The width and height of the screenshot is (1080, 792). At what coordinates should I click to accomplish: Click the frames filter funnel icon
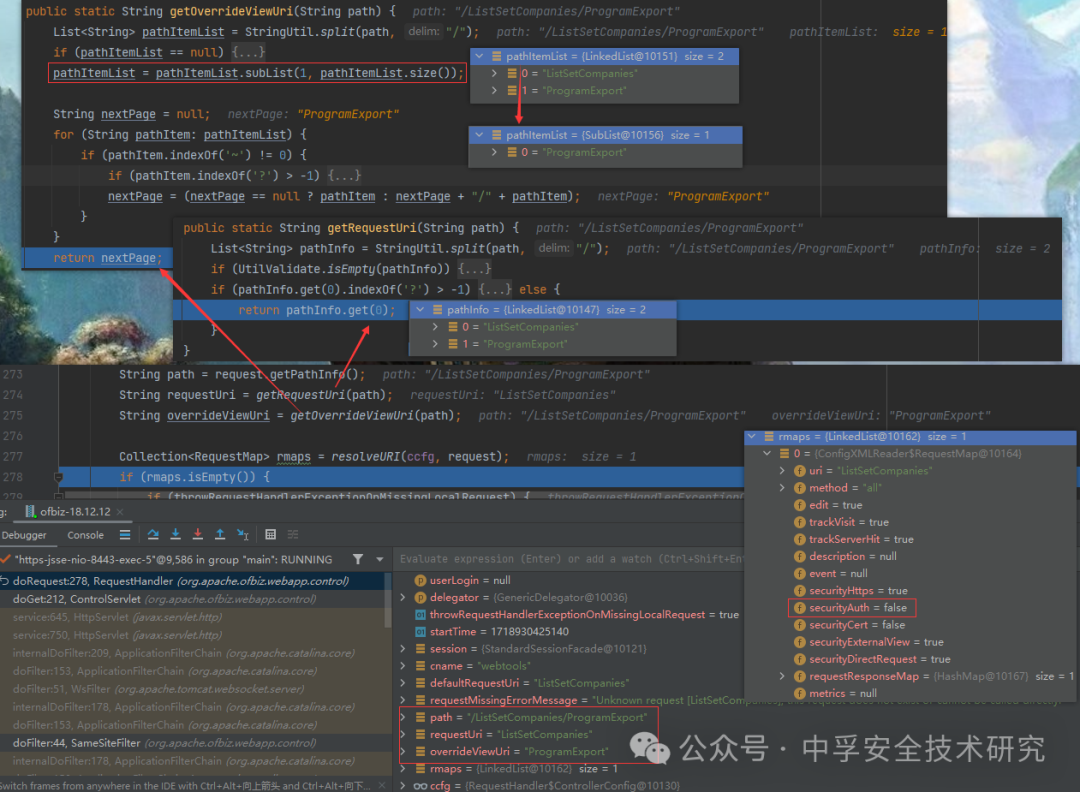[357, 559]
